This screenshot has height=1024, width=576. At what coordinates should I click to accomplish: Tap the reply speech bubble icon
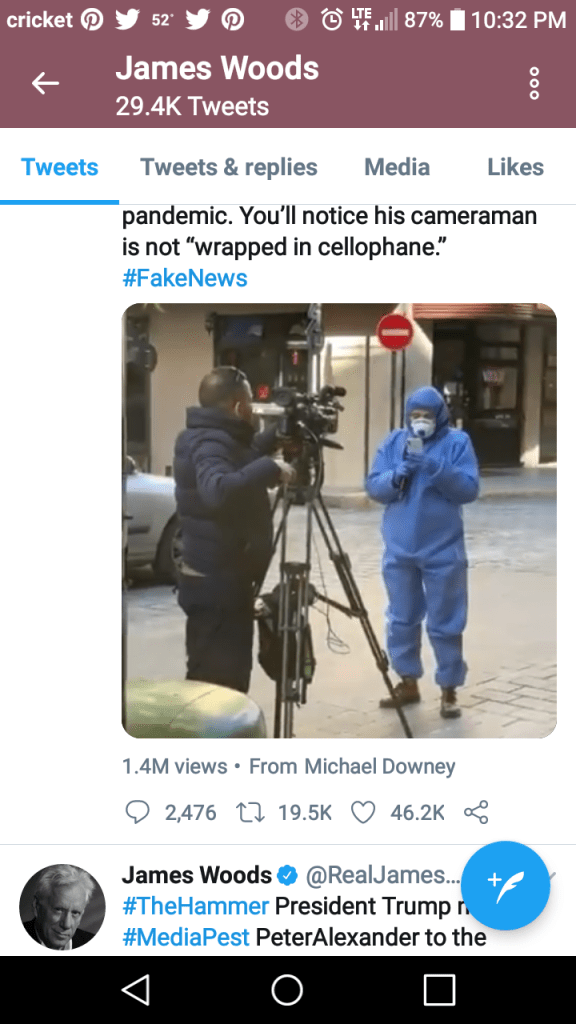pyautogui.click(x=137, y=812)
